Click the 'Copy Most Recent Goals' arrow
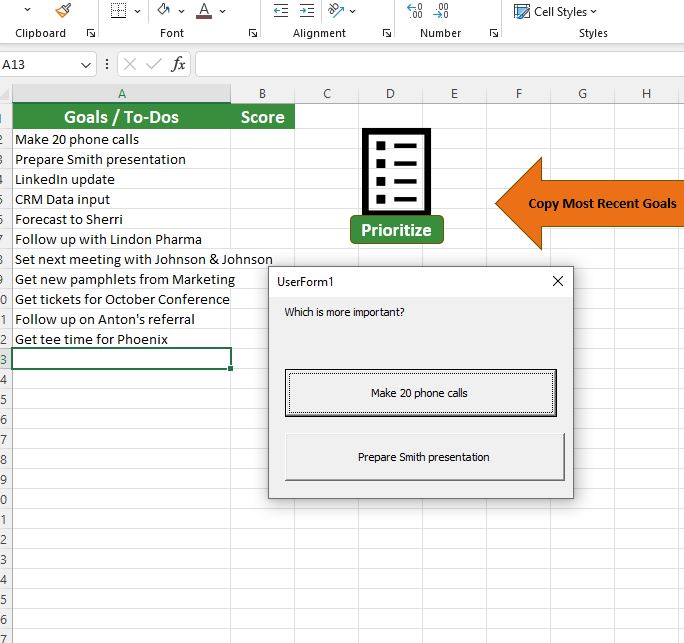 590,204
